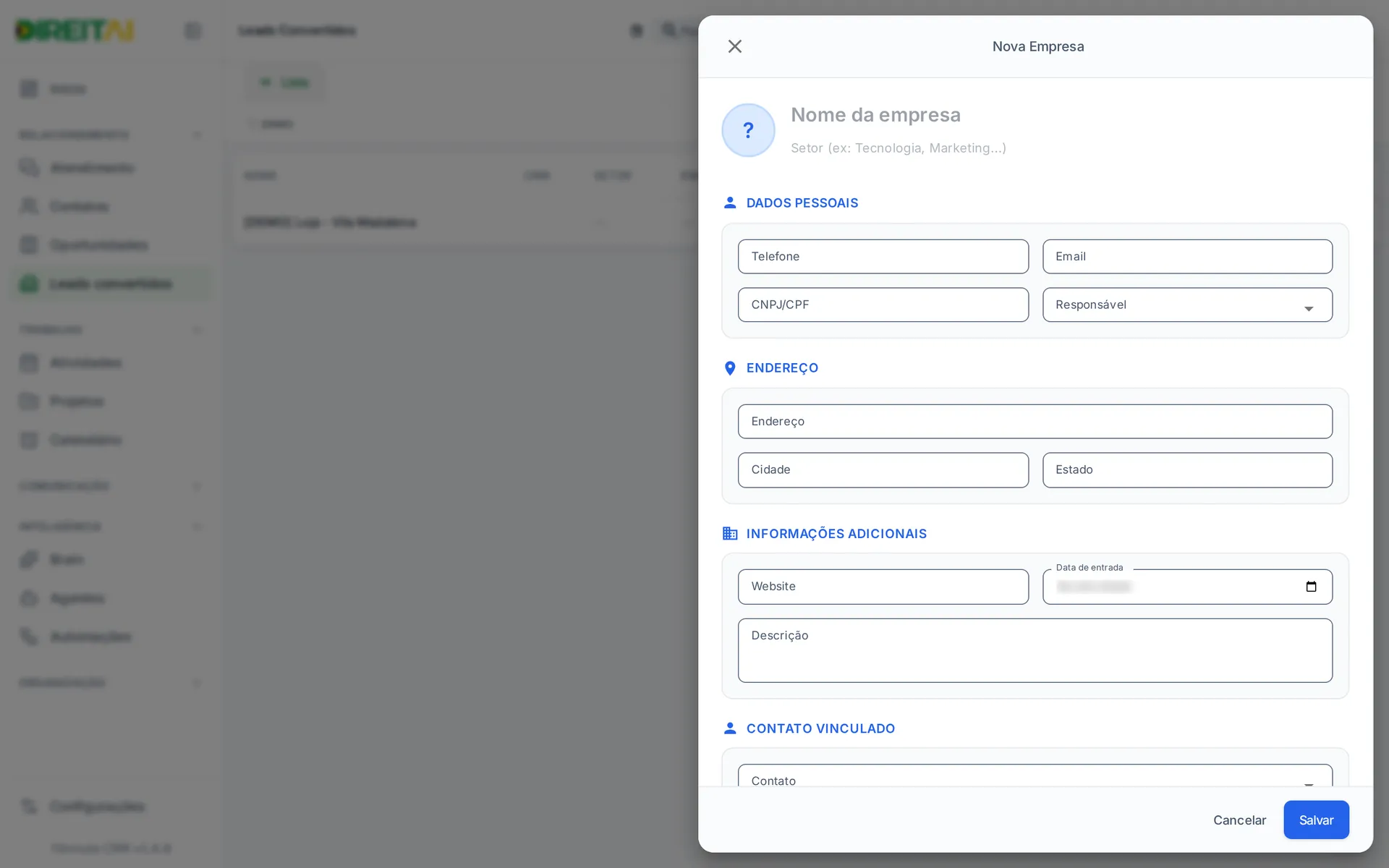1389x868 pixels.
Task: Click Cancelar to discard the form
Action: point(1239,820)
